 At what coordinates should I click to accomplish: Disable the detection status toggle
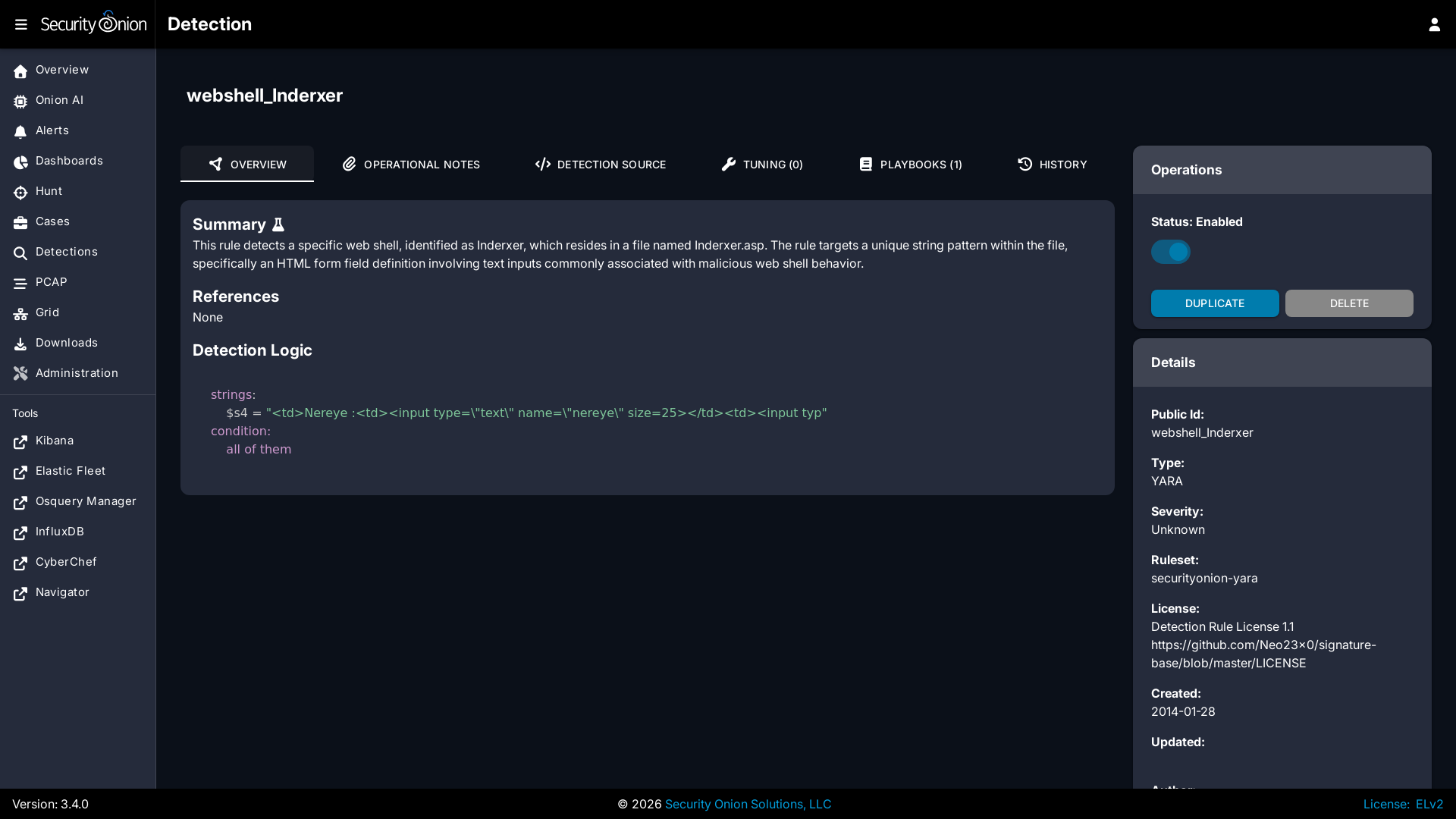point(1171,252)
